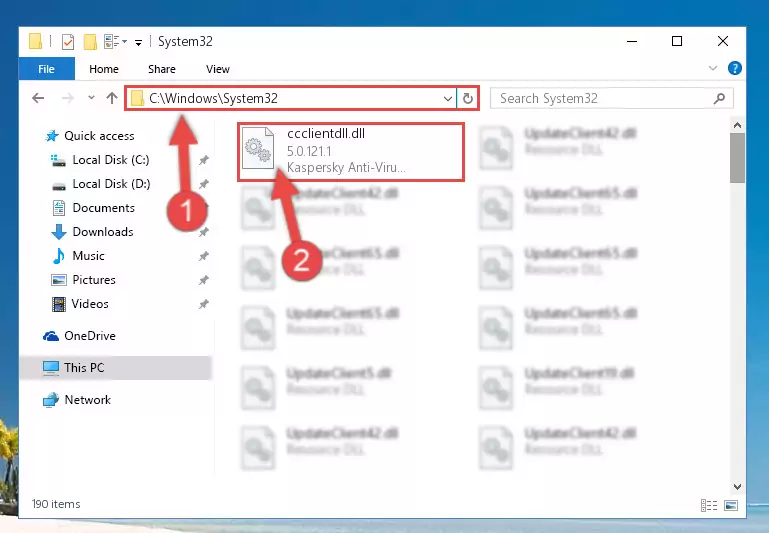Click the New Folder icon in the title bar
Viewport: 769px width, 533px height.
[x=90, y=42]
